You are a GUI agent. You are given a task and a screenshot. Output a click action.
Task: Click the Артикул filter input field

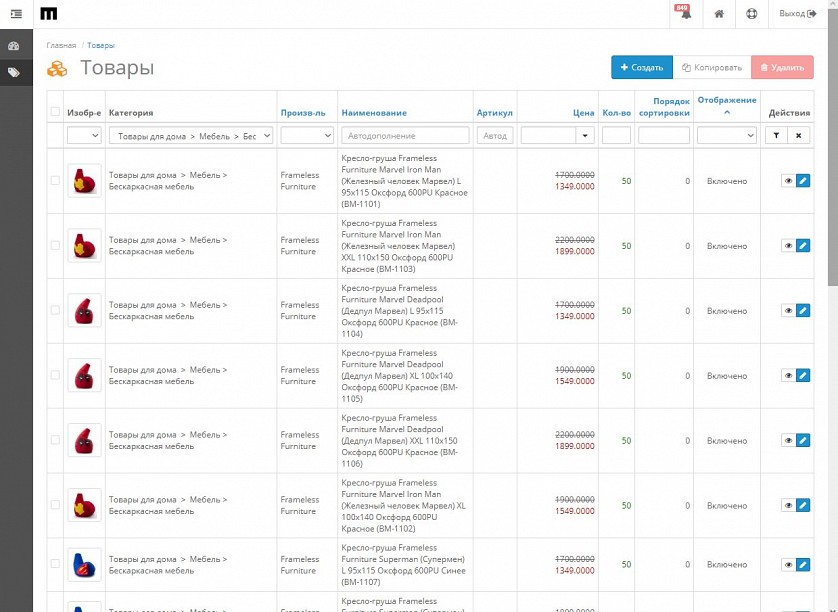495,136
